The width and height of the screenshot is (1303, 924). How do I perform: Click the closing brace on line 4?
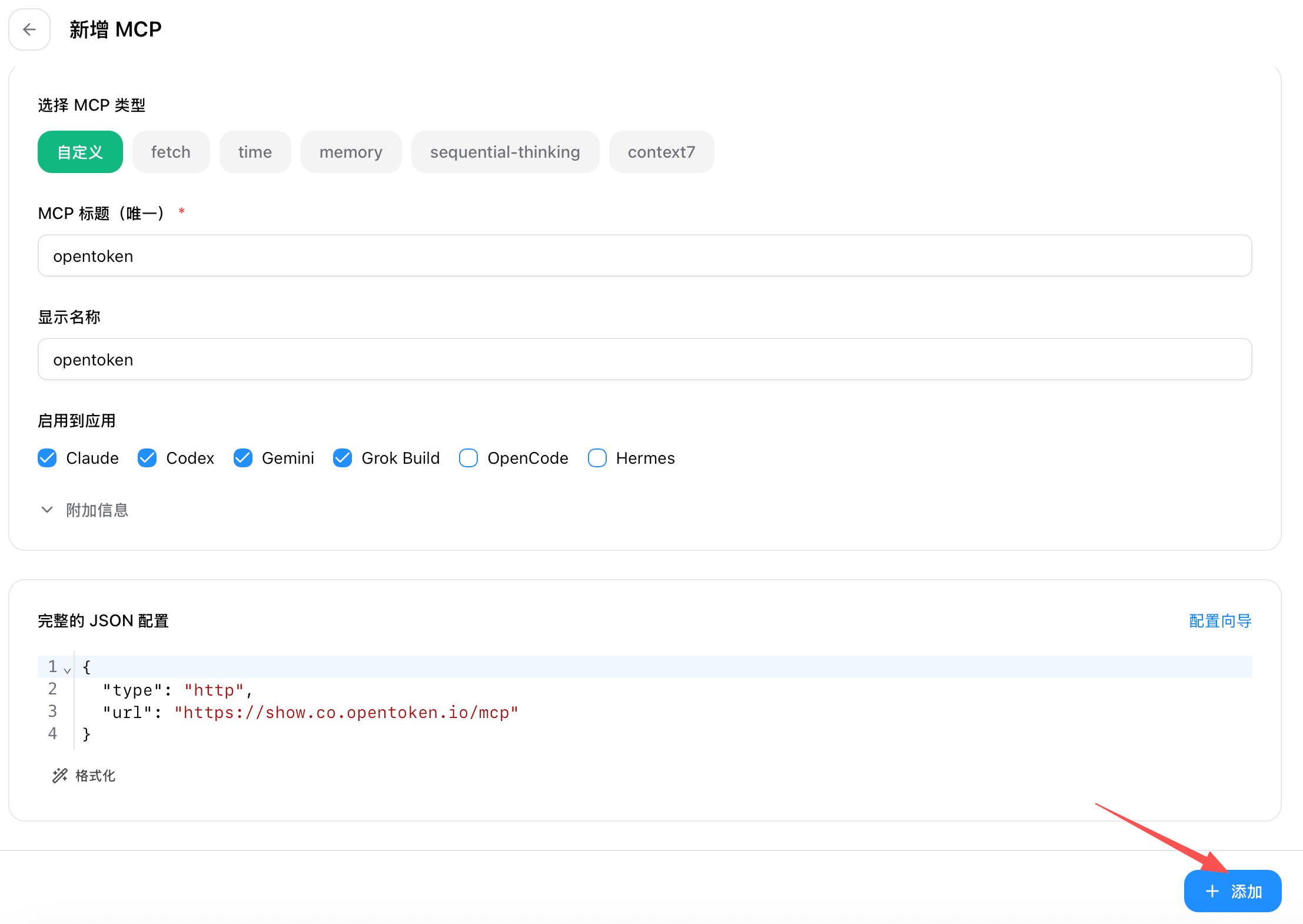tap(87, 734)
